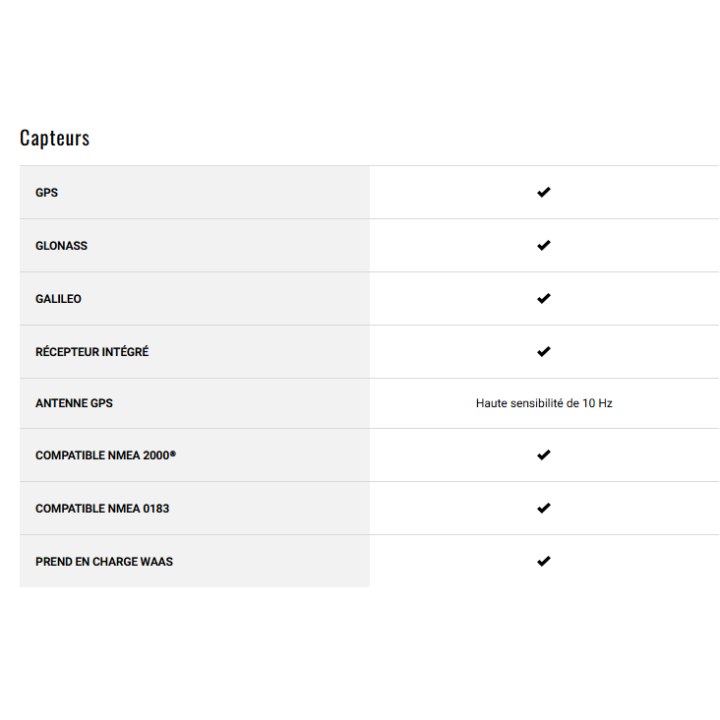
Task: Select the PREND EN CHARGE WAAS label
Action: 104,562
